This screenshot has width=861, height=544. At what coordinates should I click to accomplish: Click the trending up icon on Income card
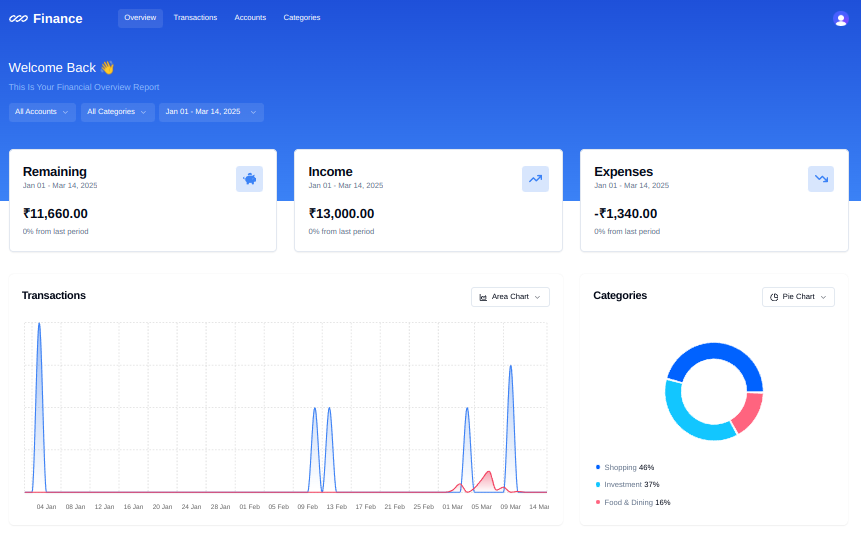pyautogui.click(x=535, y=179)
